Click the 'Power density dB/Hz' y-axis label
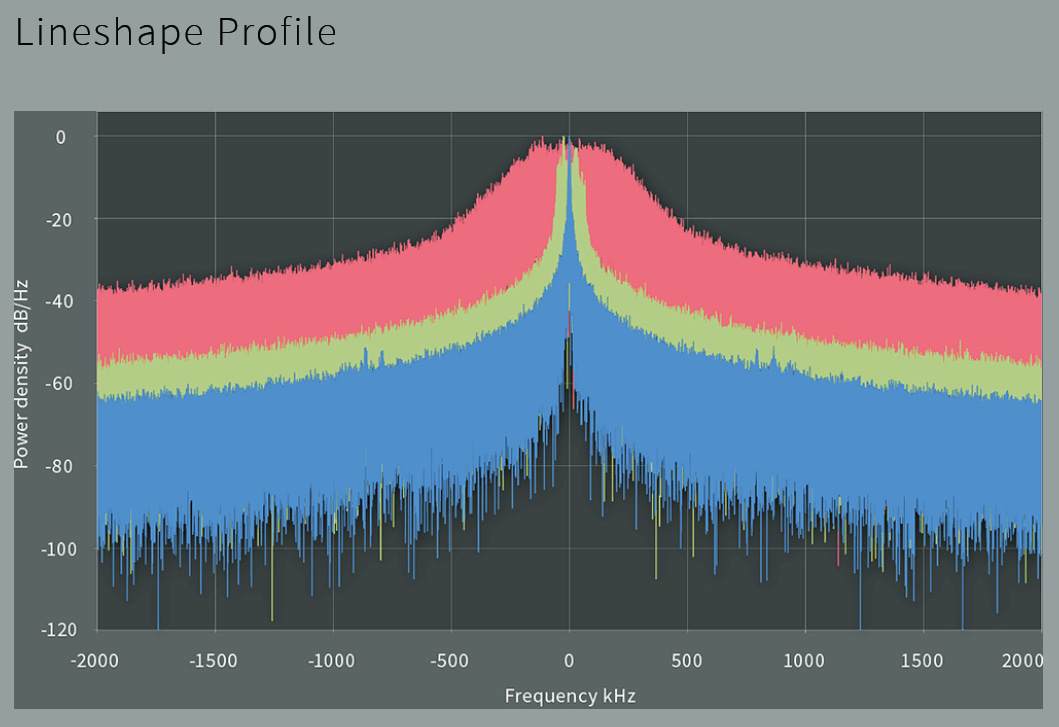Viewport: 1059px width, 727px height. pos(22,374)
